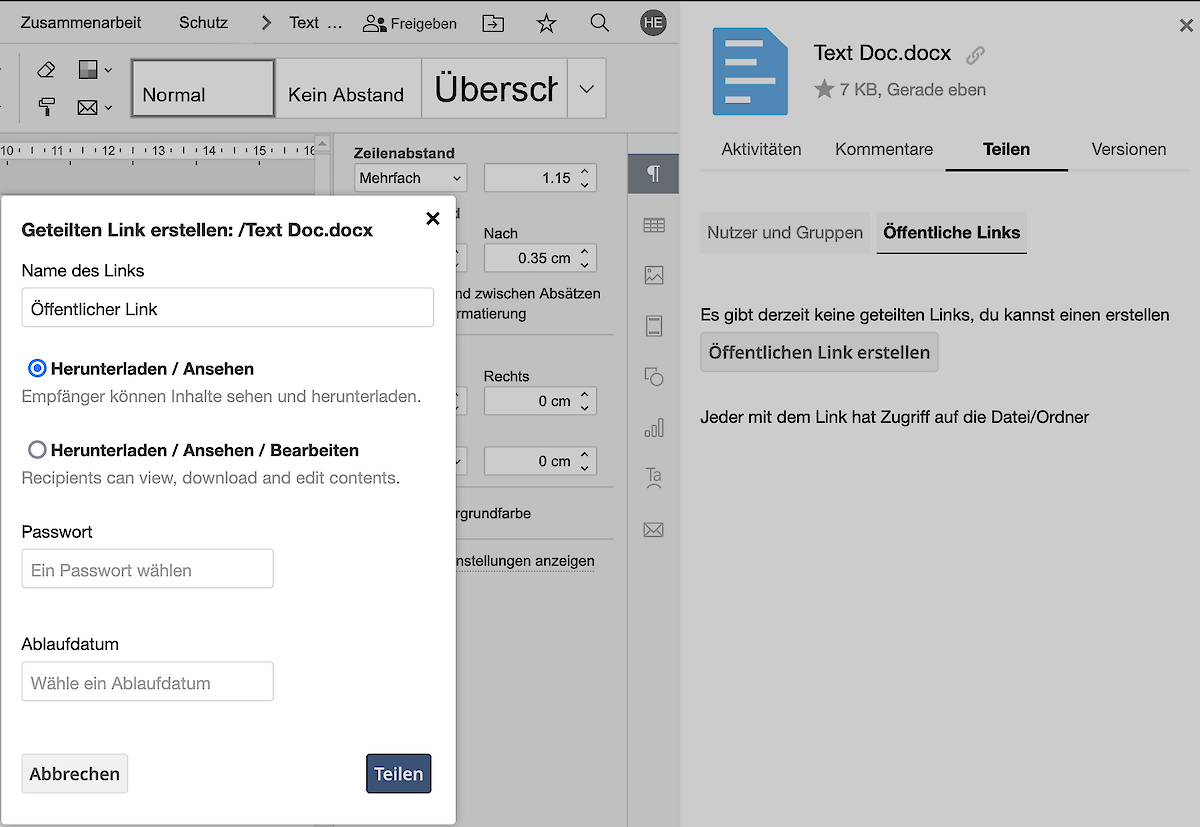The image size is (1200, 827).
Task: Click the star favorite icon in toolbar
Action: [546, 23]
